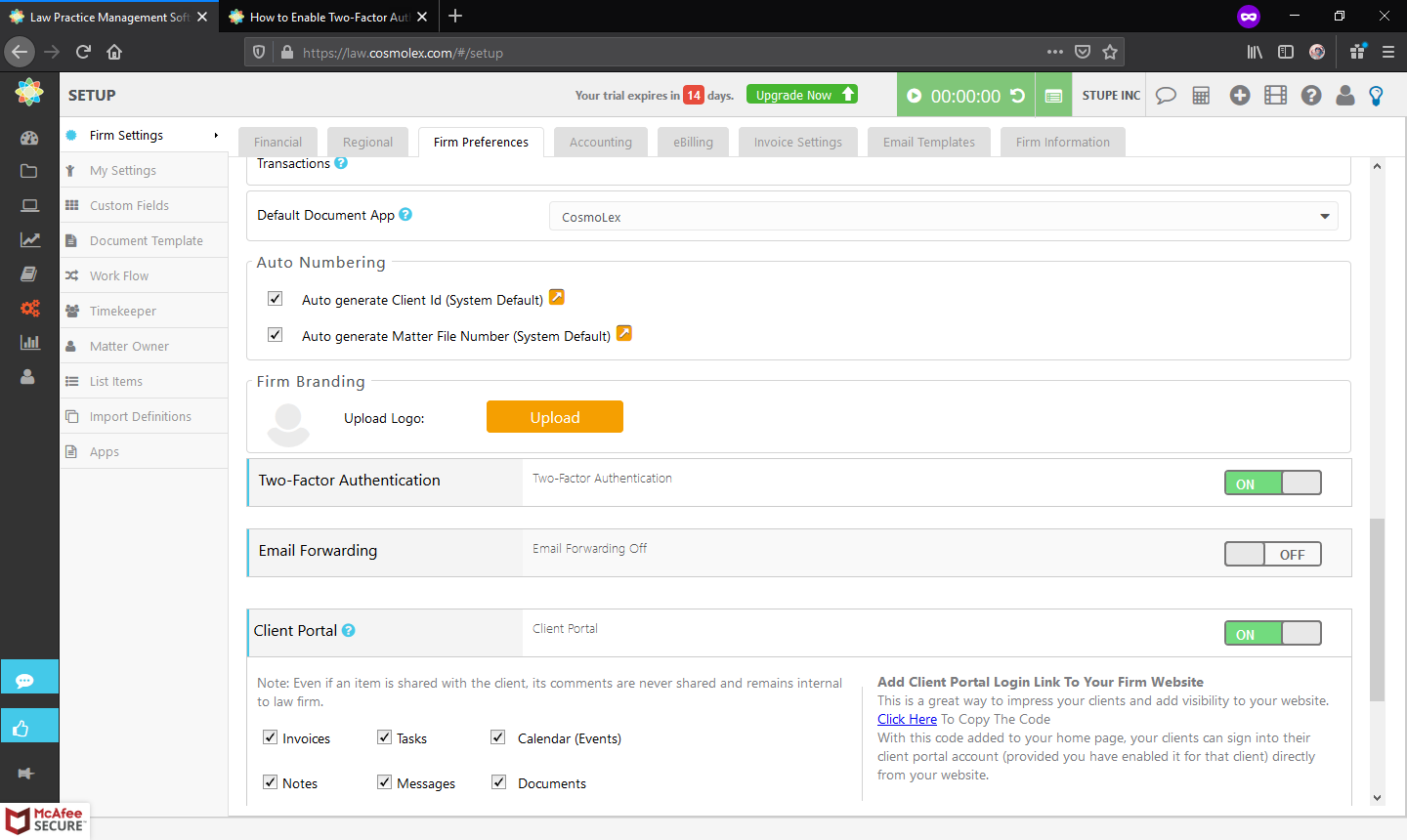Turn off Two-Factor Authentication switch
The height and width of the screenshot is (840, 1407).
(1273, 483)
